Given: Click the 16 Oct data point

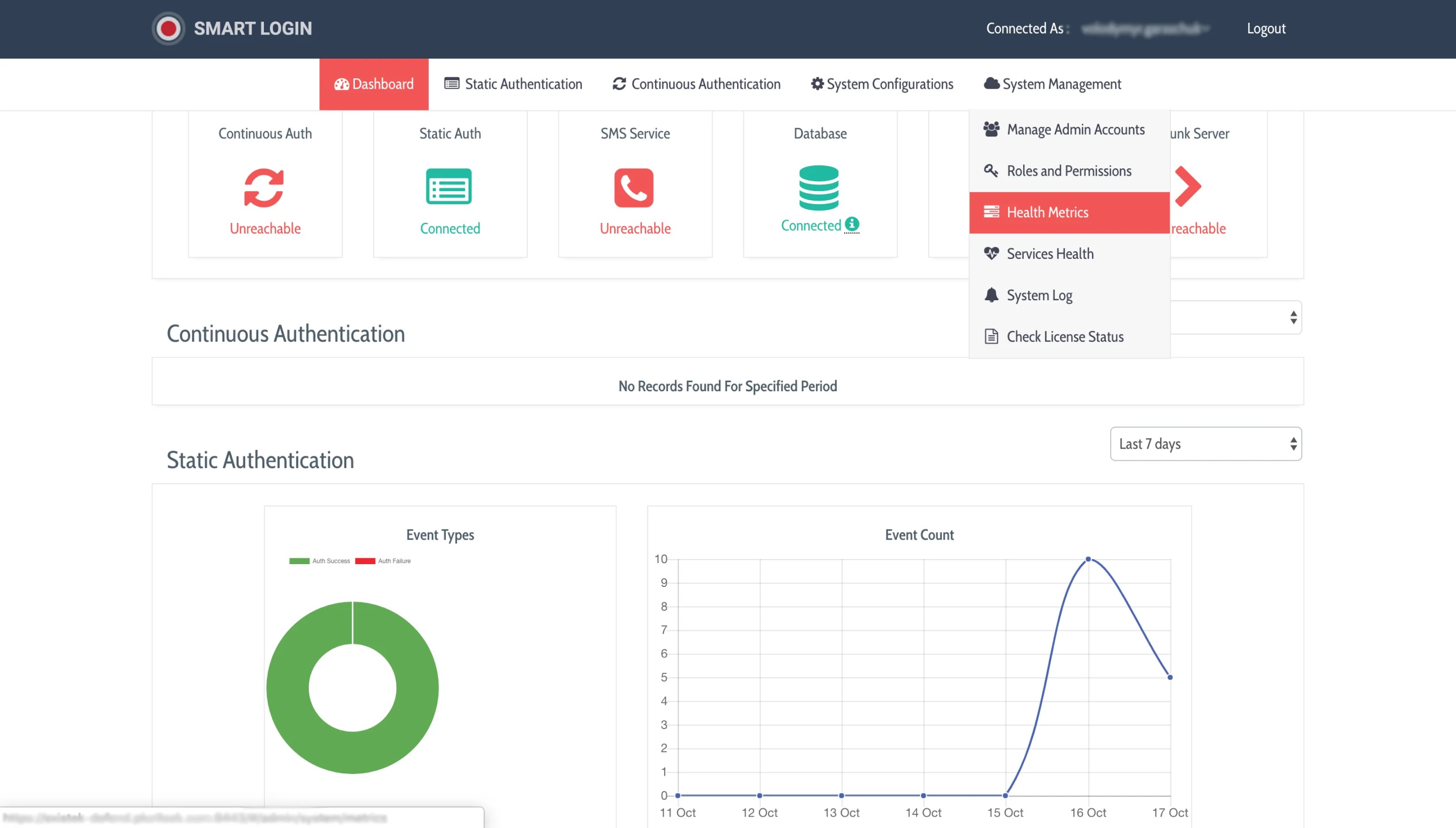Looking at the screenshot, I should pyautogui.click(x=1088, y=559).
